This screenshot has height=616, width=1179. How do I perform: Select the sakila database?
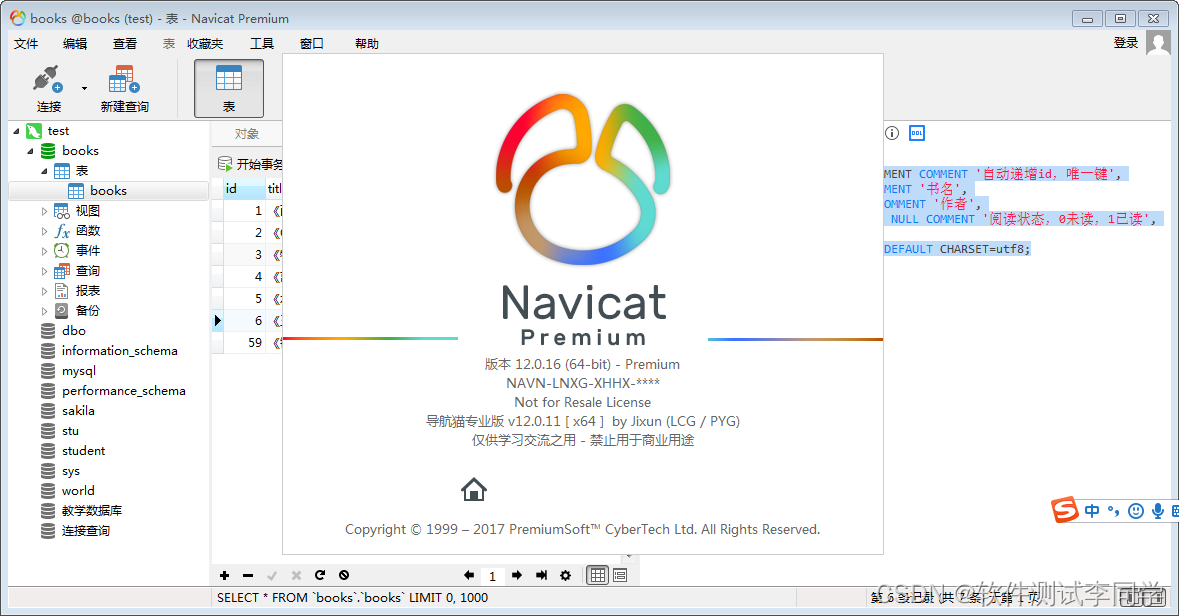coord(78,411)
